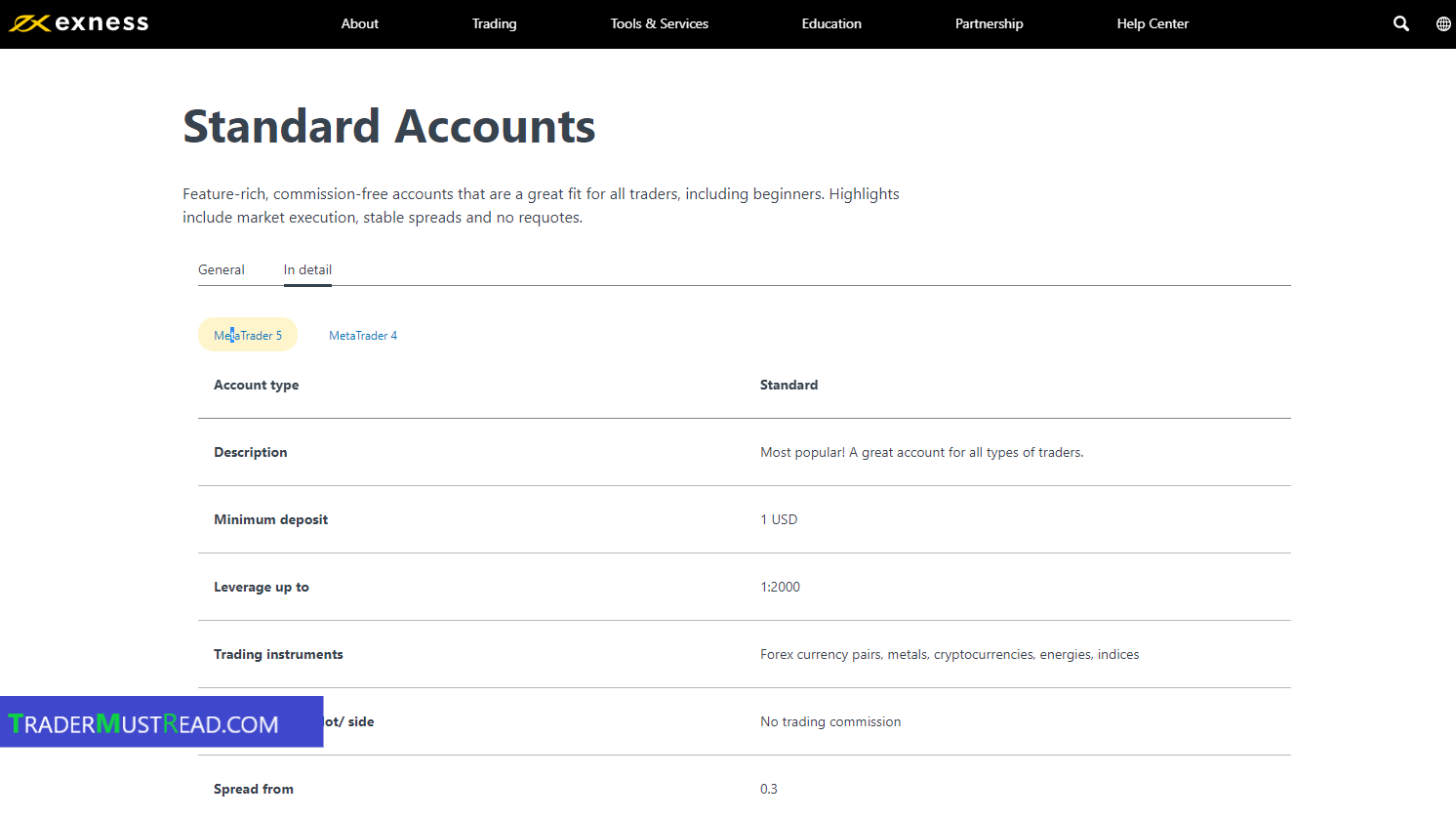Click the Spread from row label
The width and height of the screenshot is (1456, 819).
click(254, 789)
